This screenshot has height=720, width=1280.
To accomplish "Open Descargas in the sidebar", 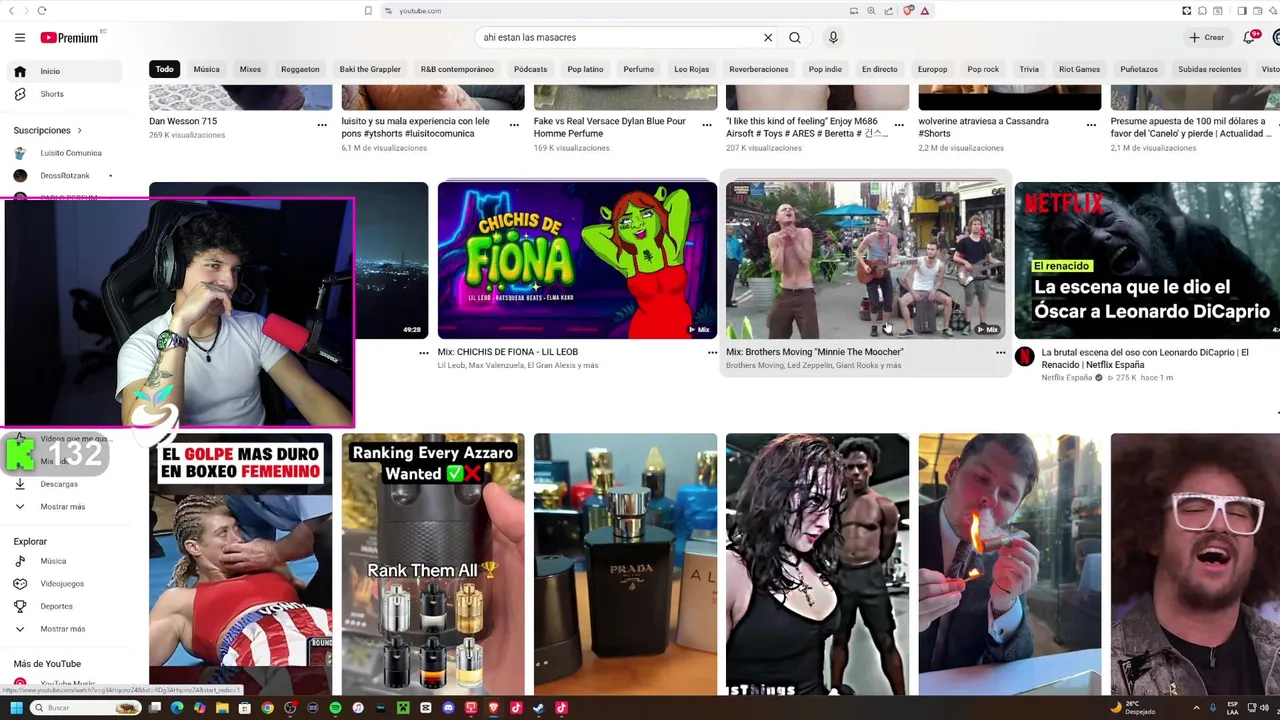I will (66, 484).
